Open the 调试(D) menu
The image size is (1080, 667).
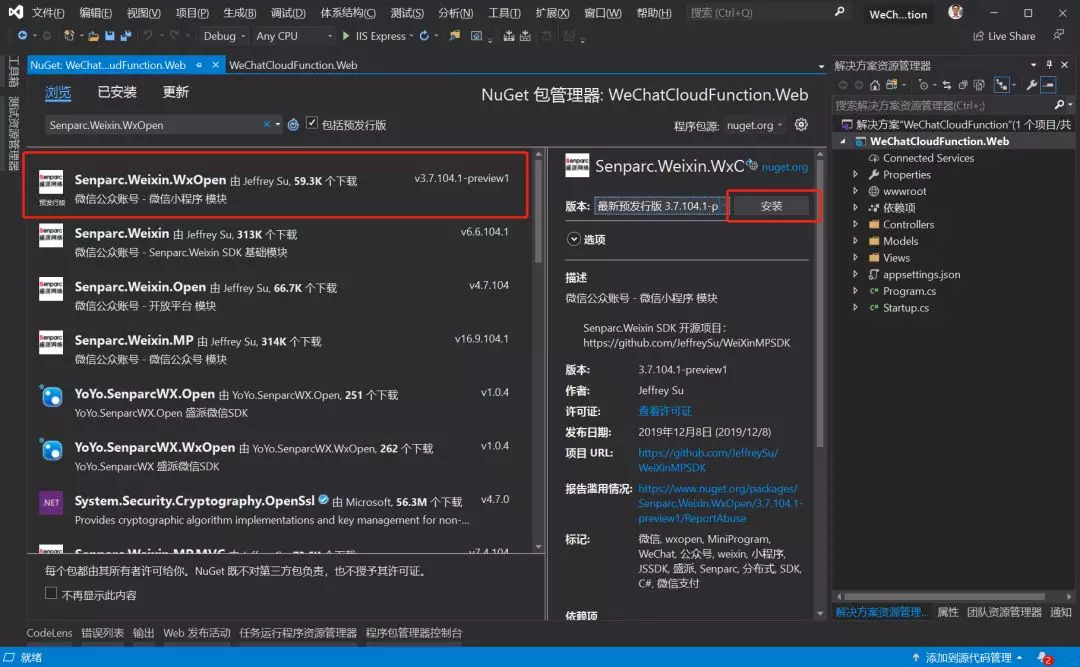coord(288,13)
